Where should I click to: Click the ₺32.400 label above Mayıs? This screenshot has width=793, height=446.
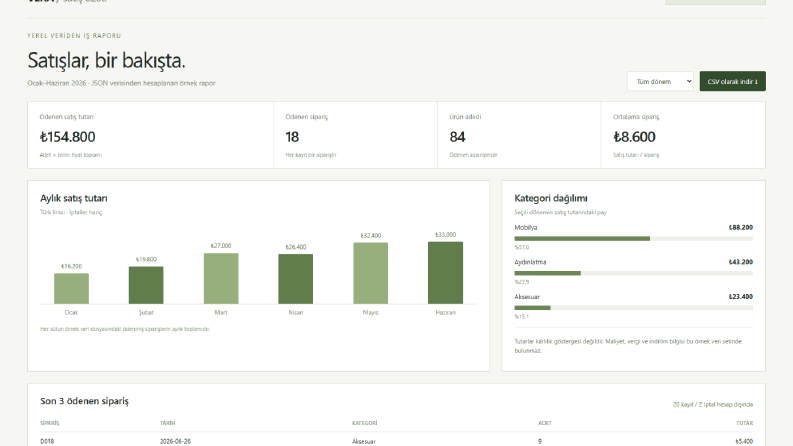tap(371, 236)
